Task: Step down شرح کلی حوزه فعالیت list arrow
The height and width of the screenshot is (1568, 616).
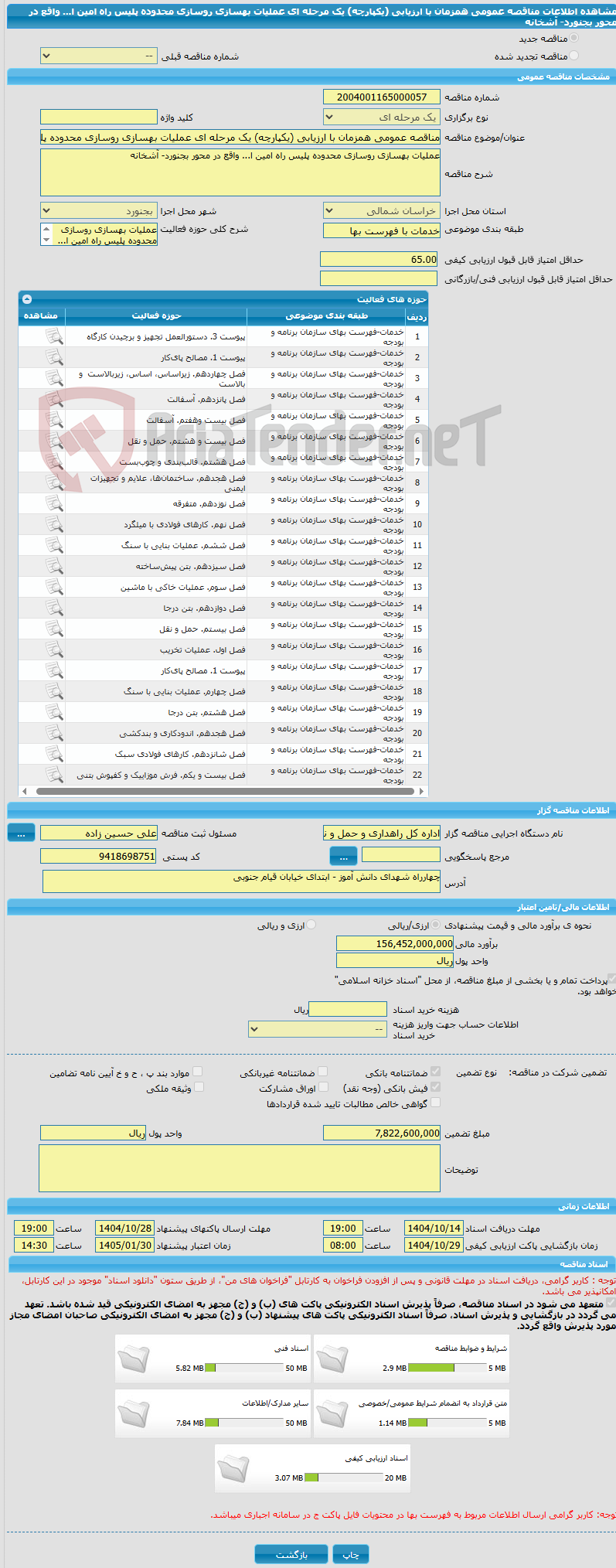Action: (x=46, y=240)
